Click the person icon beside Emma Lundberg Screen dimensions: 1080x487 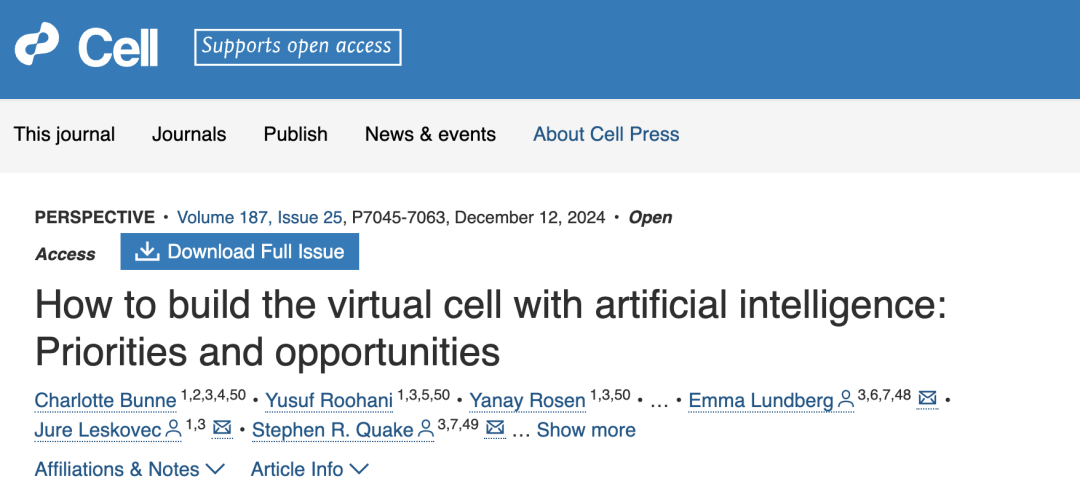tap(846, 400)
